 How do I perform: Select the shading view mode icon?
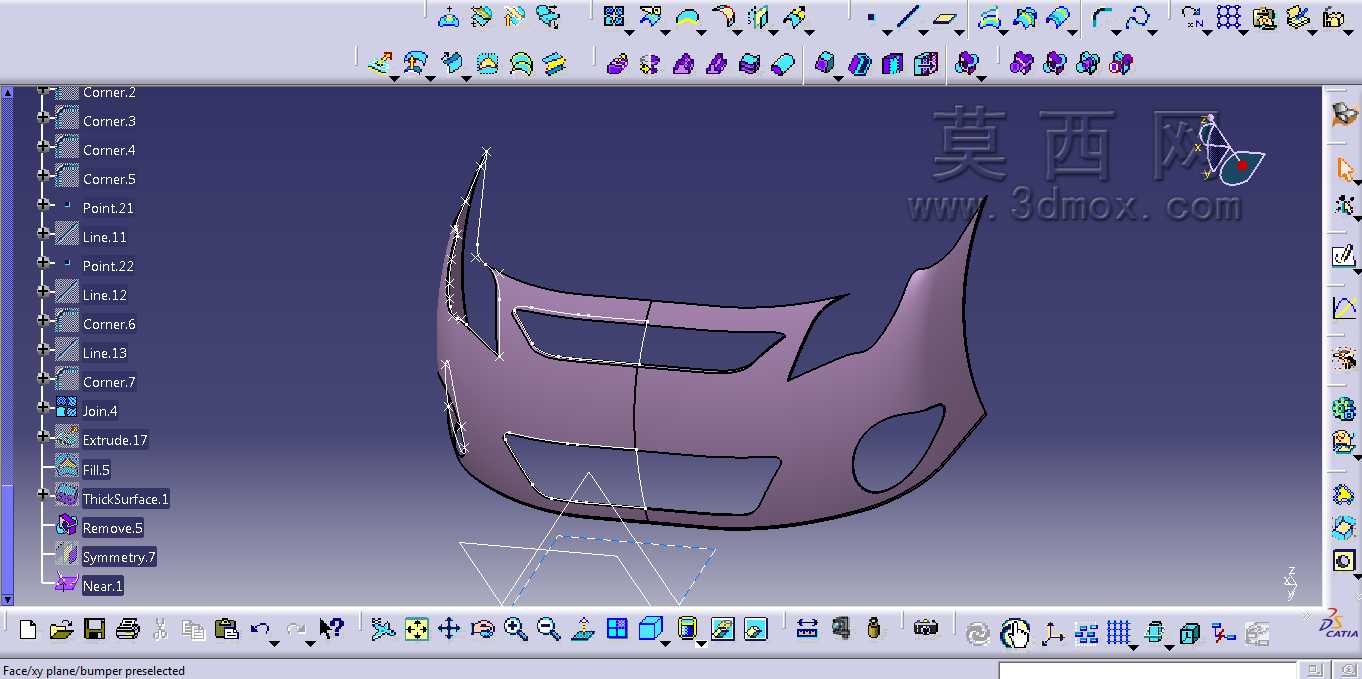[x=688, y=629]
